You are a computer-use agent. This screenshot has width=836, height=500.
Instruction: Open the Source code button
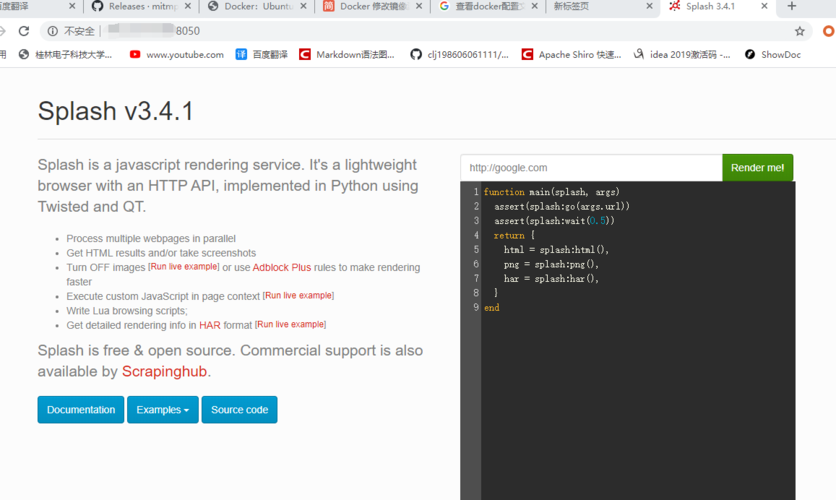tap(239, 410)
